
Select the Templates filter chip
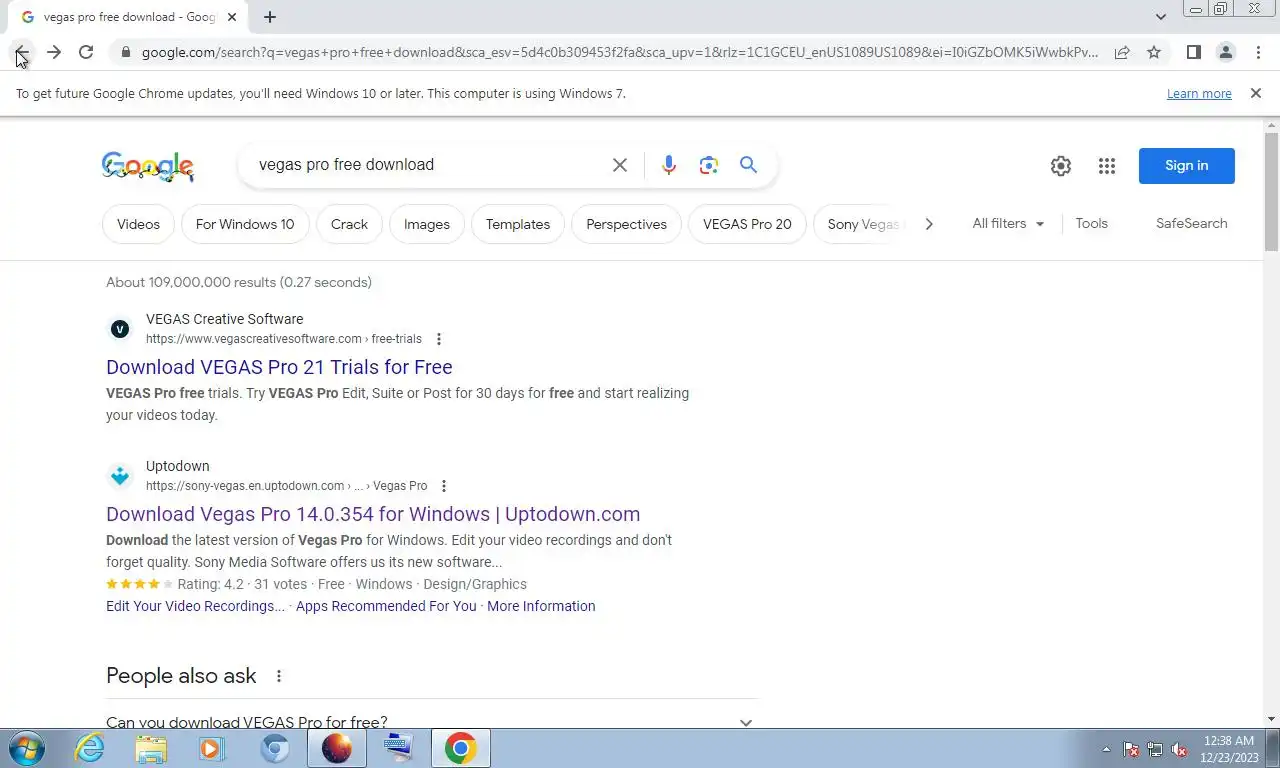[518, 224]
